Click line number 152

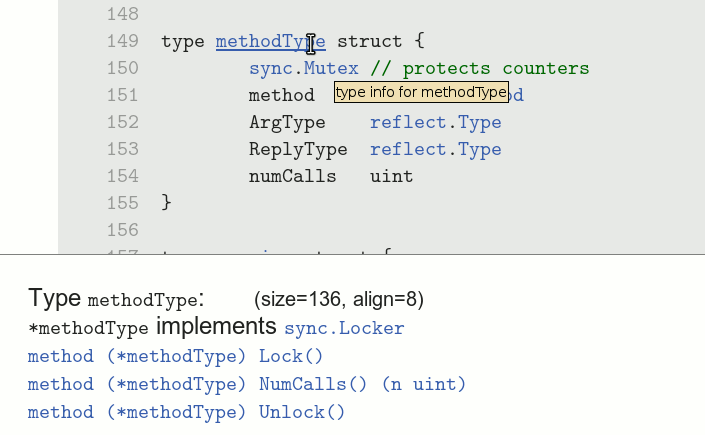pyautogui.click(x=121, y=123)
